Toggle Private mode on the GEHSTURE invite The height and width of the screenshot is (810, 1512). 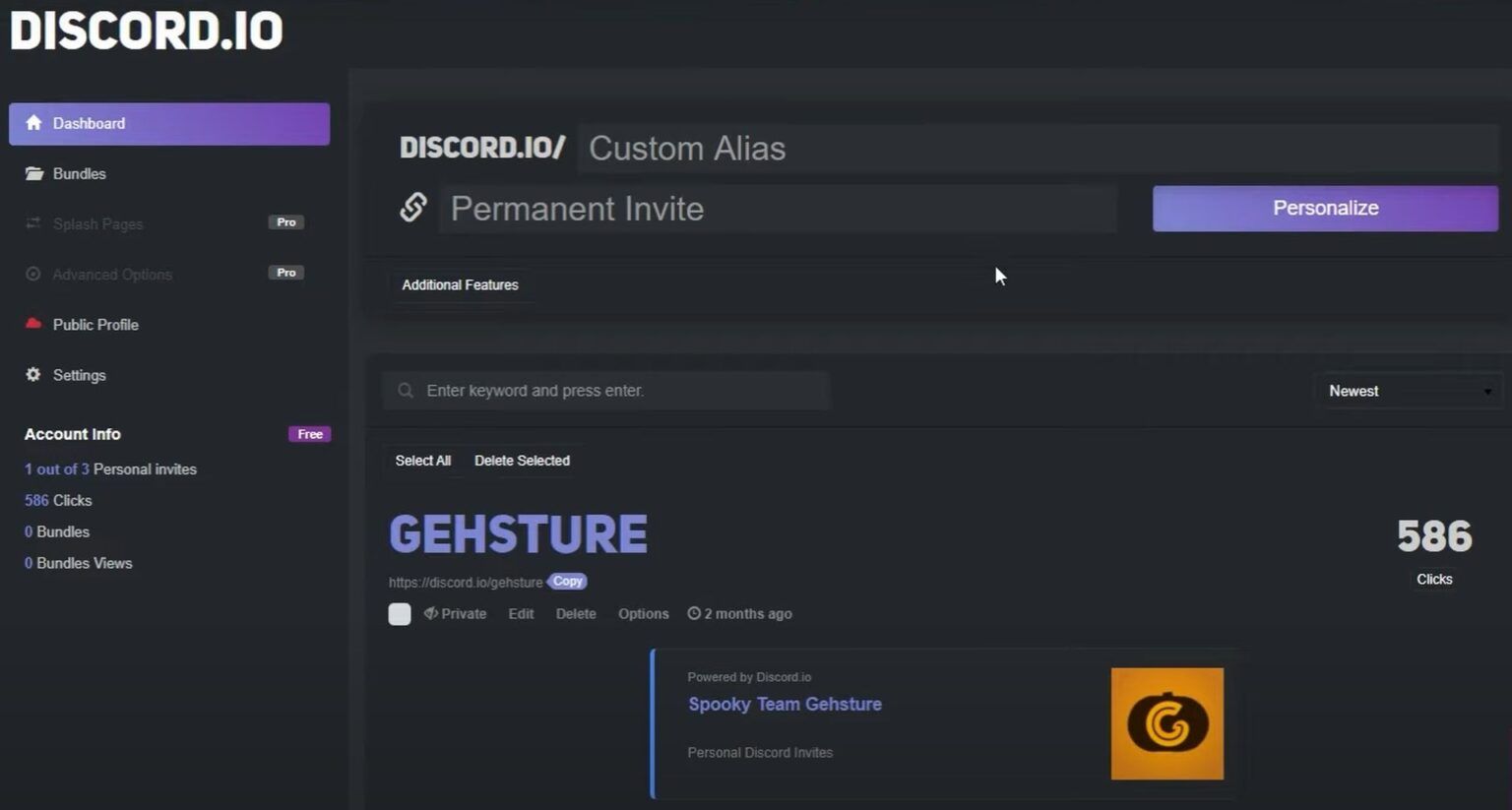[x=455, y=613]
